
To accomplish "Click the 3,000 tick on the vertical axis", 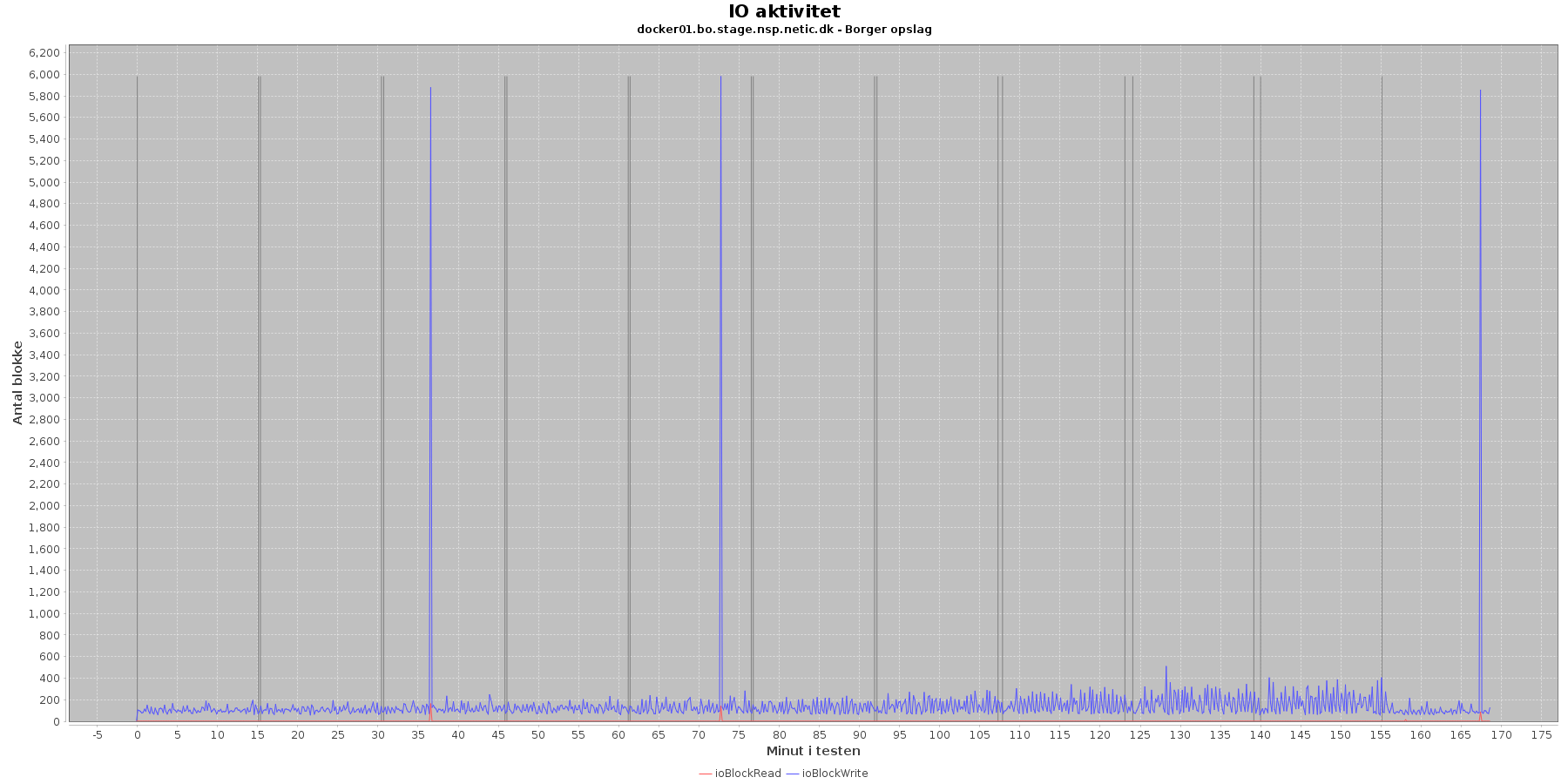I will coord(44,398).
